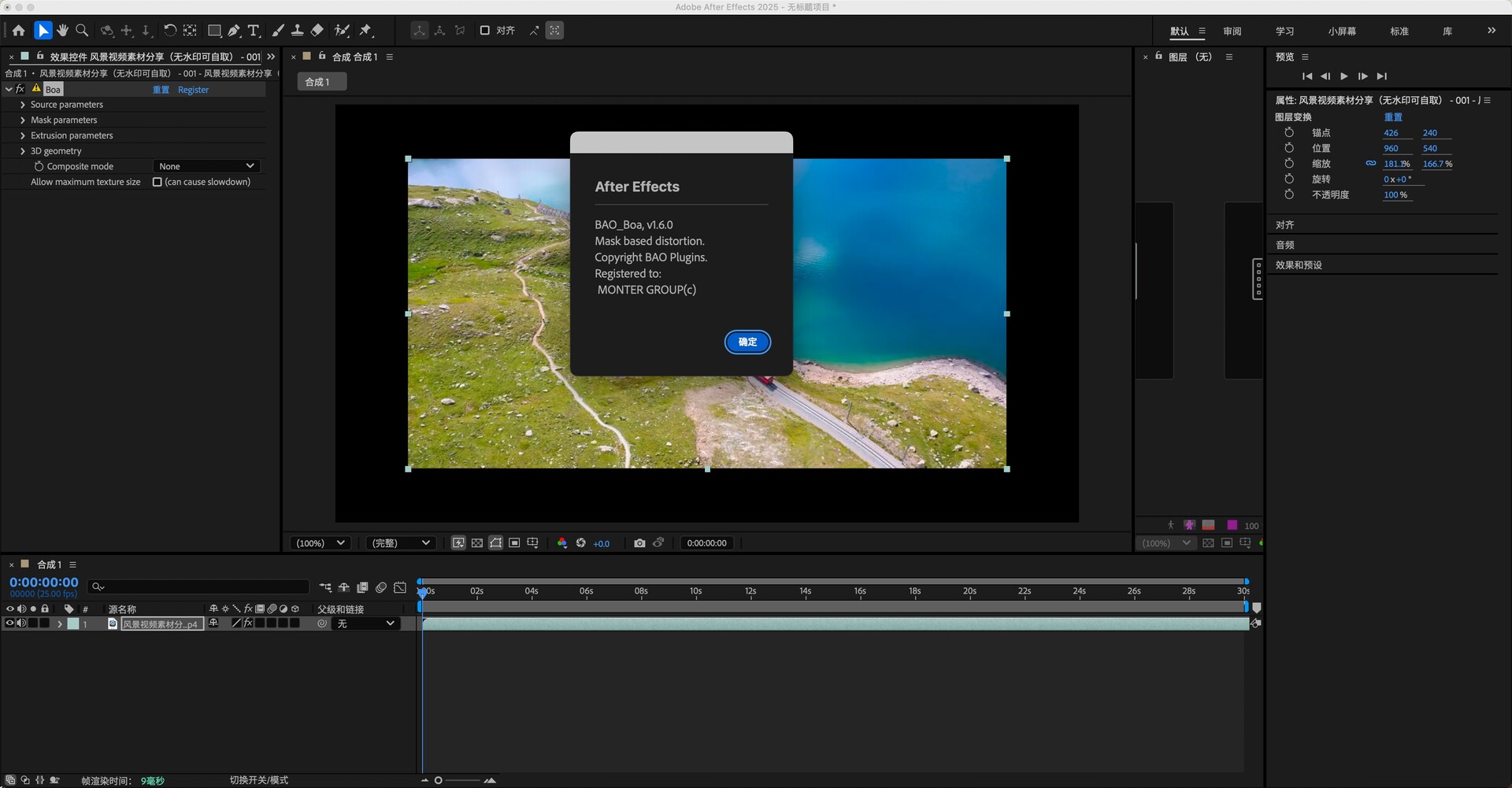The width and height of the screenshot is (1512, 788).
Task: Expand layer 1 properties chevron
Action: pos(60,623)
